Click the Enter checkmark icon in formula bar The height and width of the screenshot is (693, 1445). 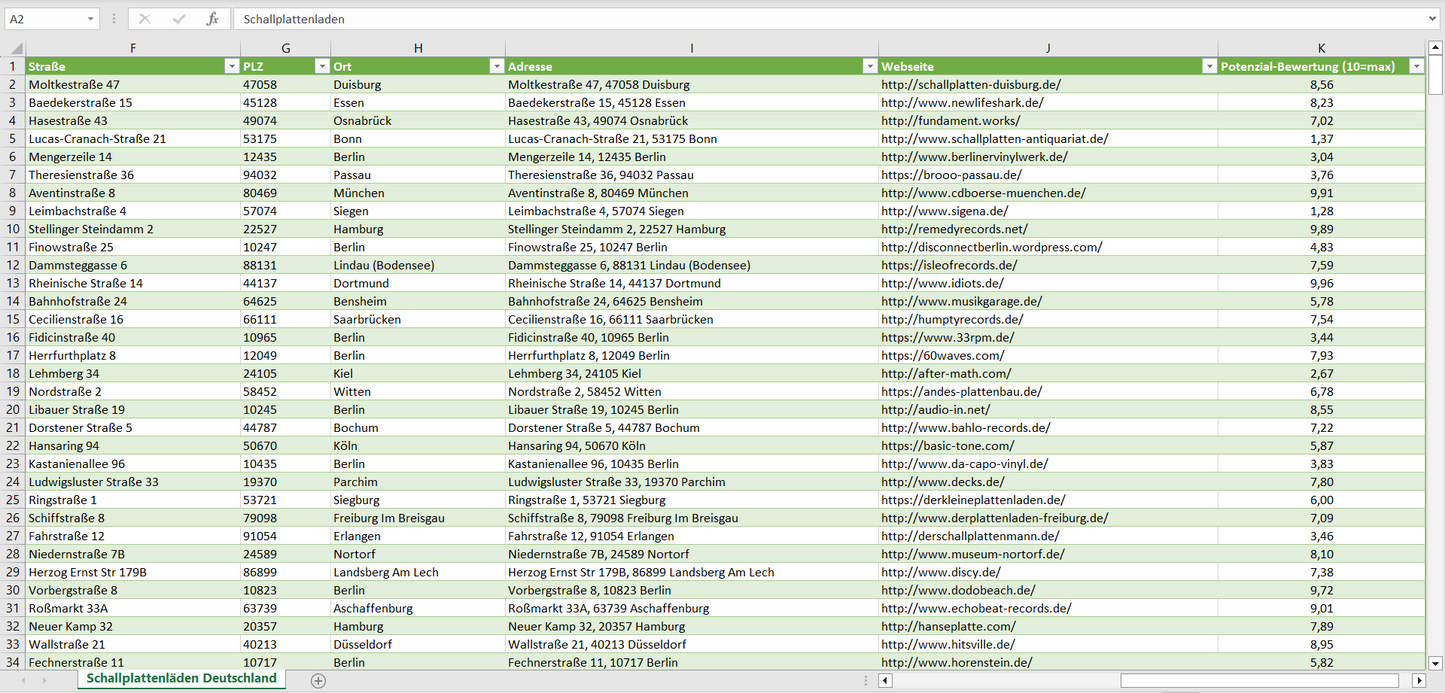click(179, 19)
